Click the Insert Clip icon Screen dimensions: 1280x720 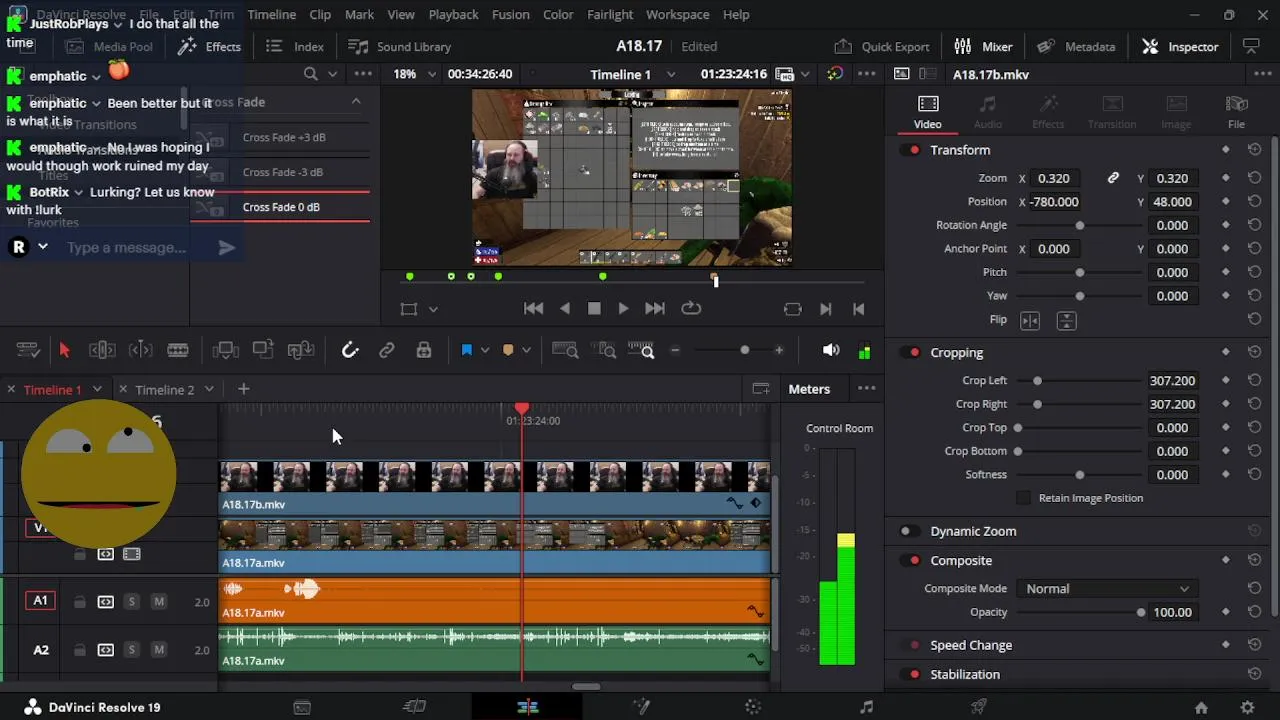225,350
